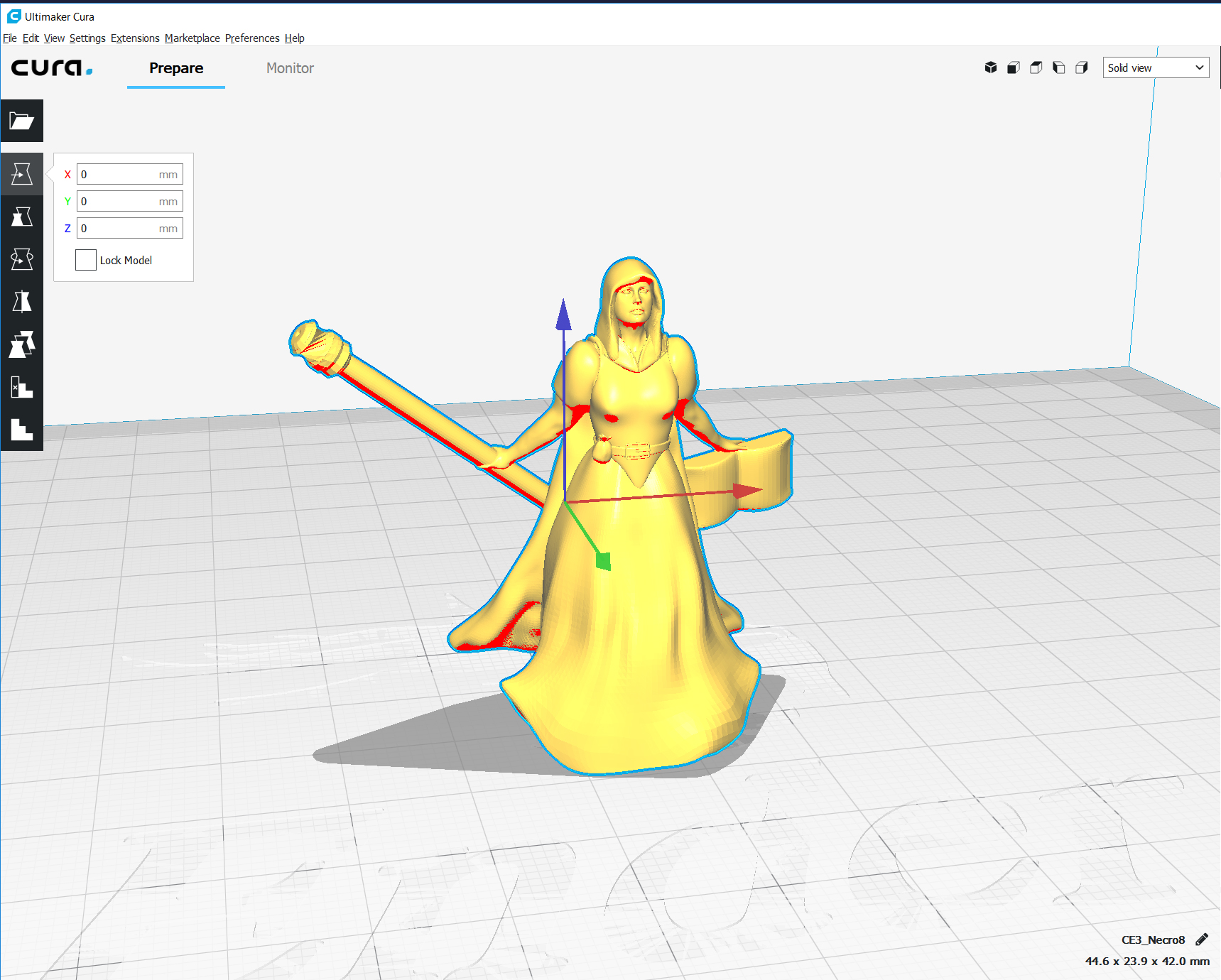Open the Preferences menu
This screenshot has height=980, width=1221.
click(252, 38)
